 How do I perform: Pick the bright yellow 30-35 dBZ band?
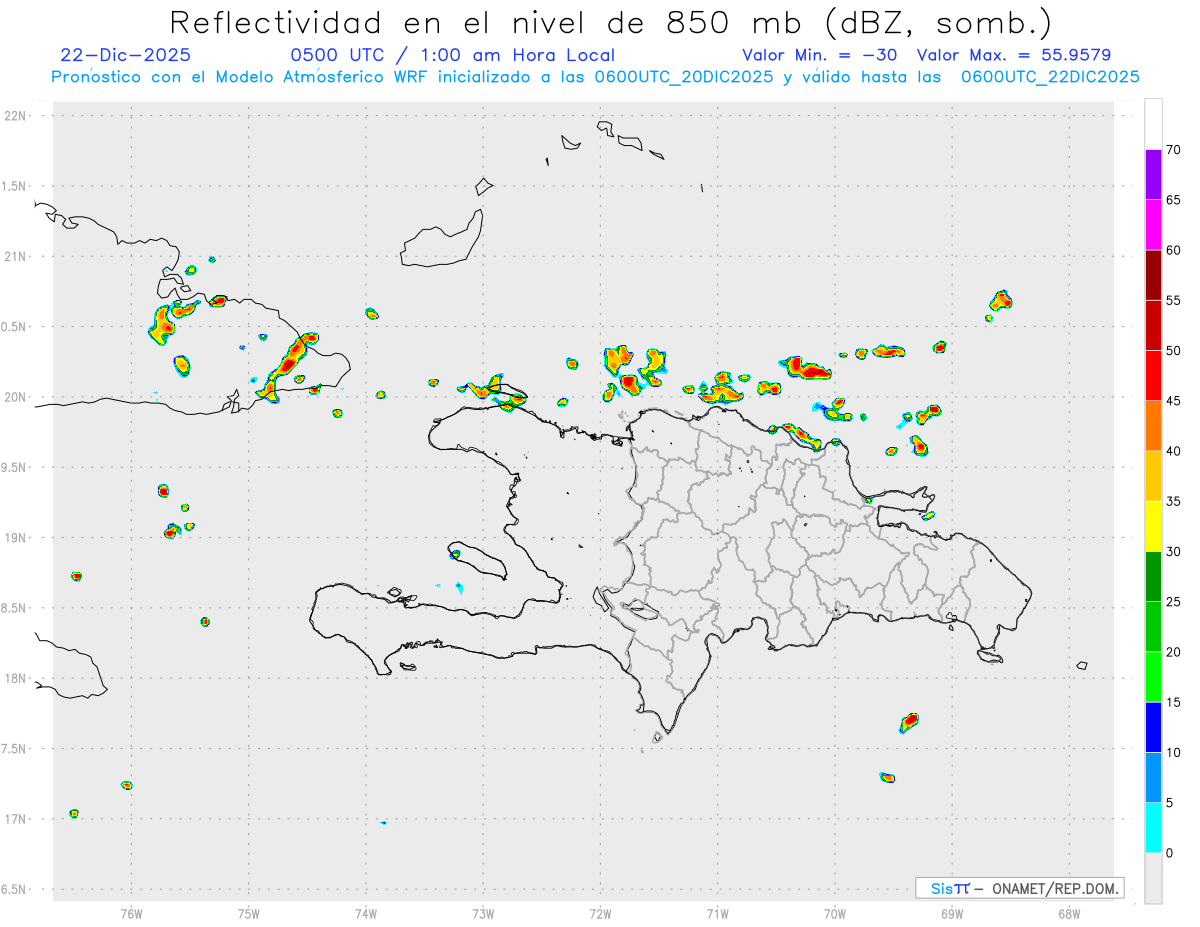click(1153, 526)
